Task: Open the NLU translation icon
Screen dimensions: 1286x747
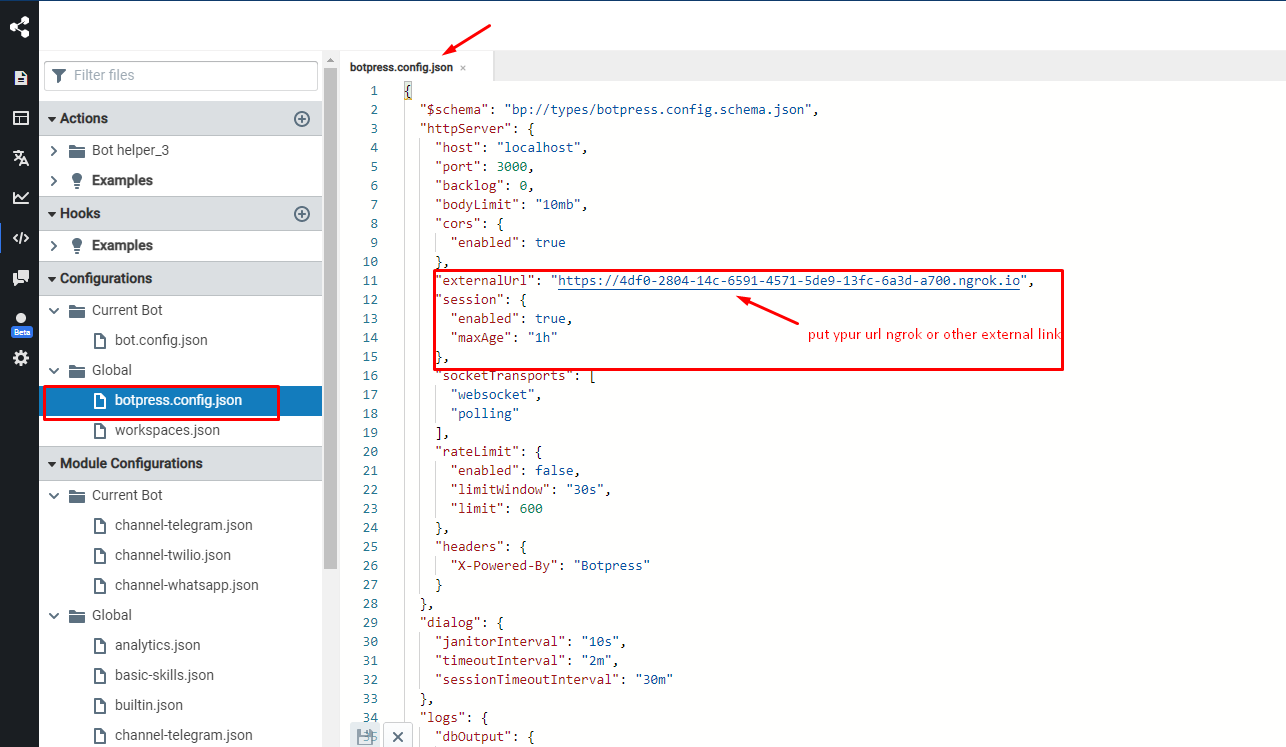Action: (20, 157)
